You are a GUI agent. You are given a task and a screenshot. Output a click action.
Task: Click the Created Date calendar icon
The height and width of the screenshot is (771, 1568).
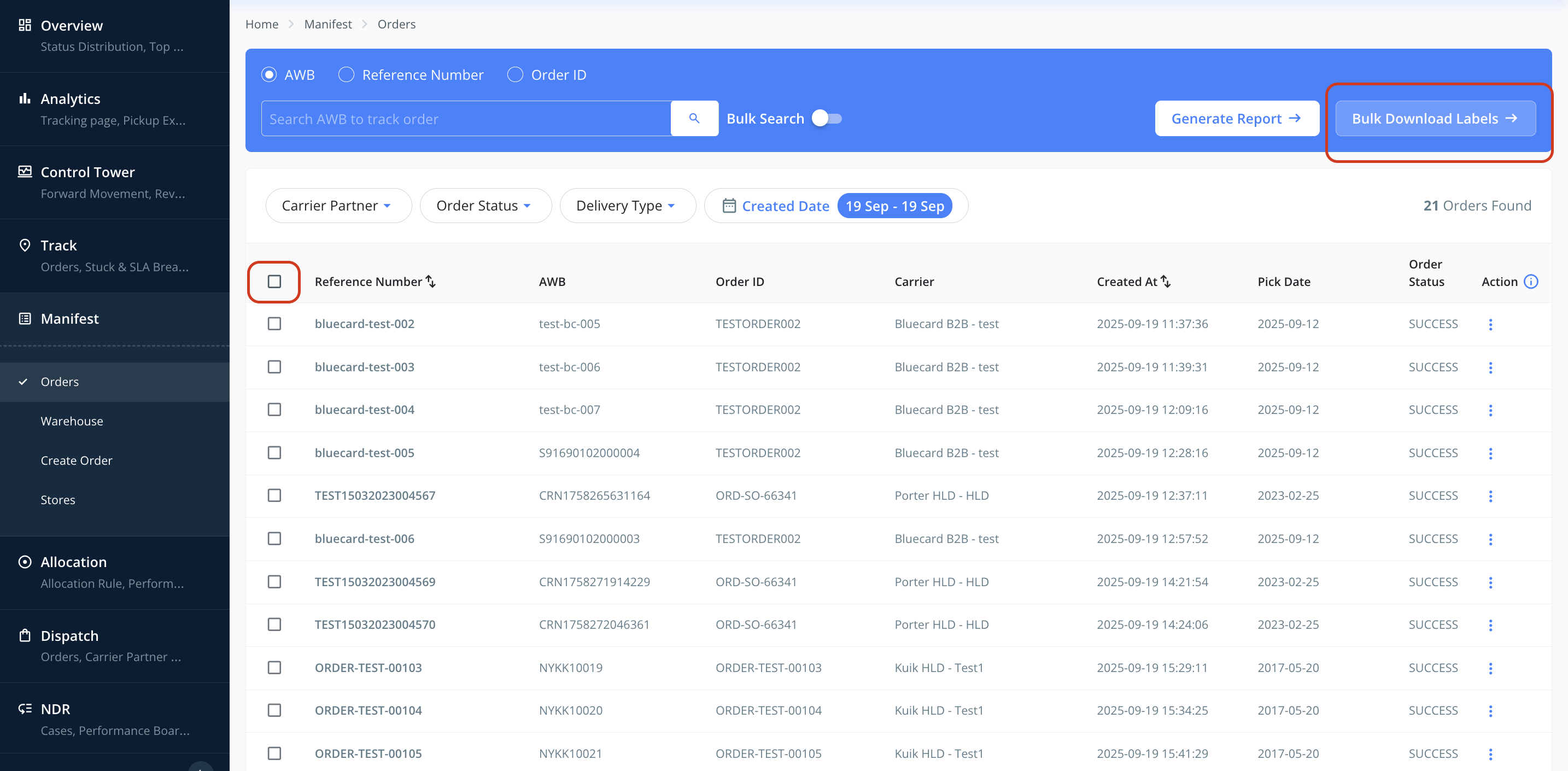coord(729,206)
